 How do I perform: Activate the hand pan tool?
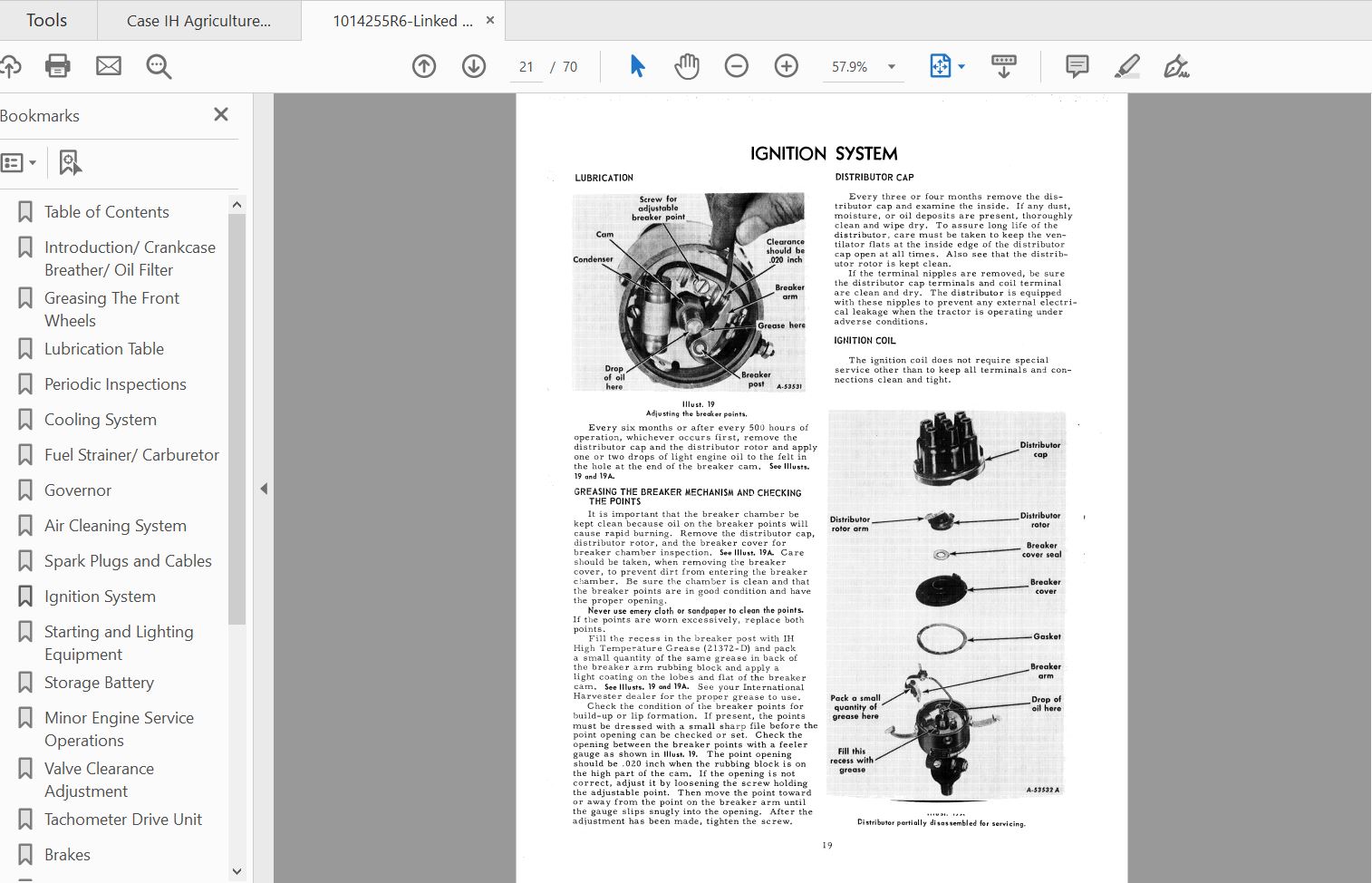[687, 66]
